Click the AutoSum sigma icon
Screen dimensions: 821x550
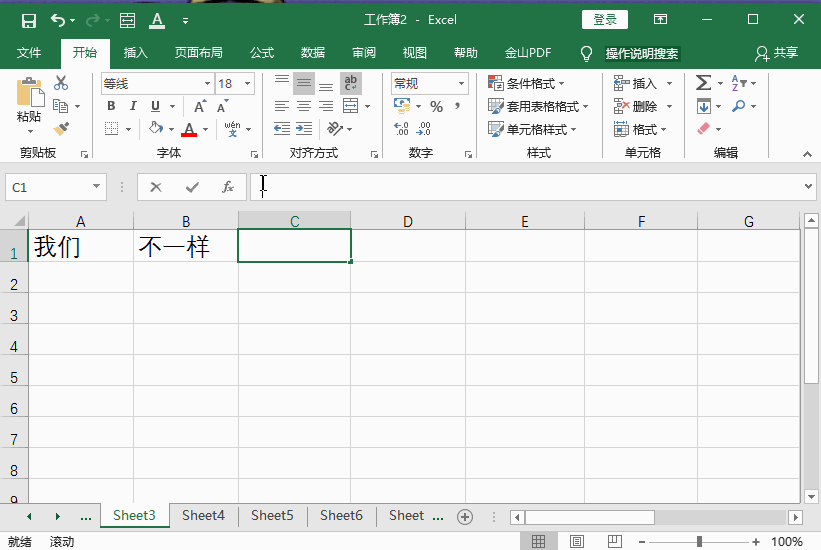[x=703, y=83]
